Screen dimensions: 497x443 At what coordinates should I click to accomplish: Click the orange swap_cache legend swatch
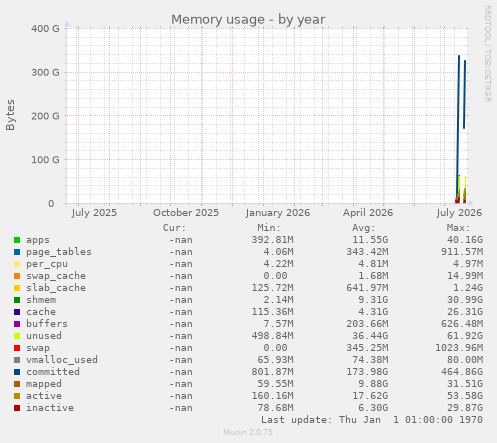click(17, 276)
